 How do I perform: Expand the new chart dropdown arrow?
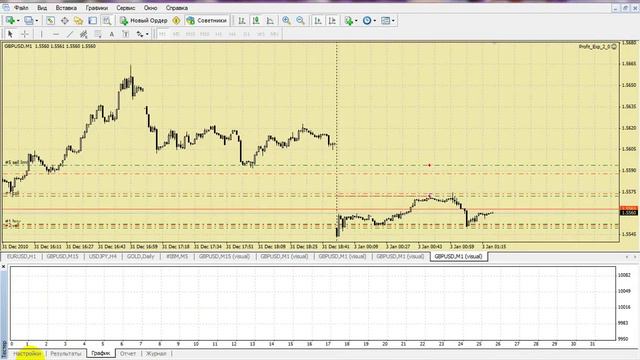click(x=18, y=20)
